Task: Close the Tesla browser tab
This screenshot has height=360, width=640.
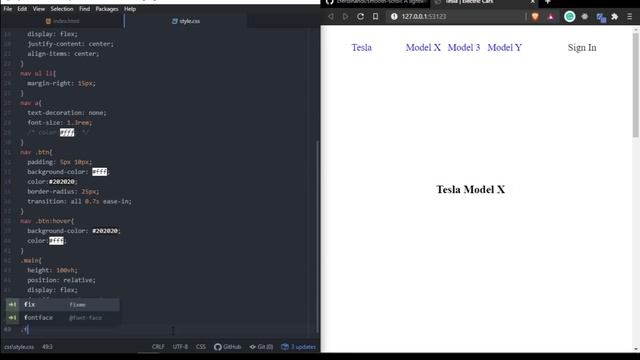Action: [532, 2]
